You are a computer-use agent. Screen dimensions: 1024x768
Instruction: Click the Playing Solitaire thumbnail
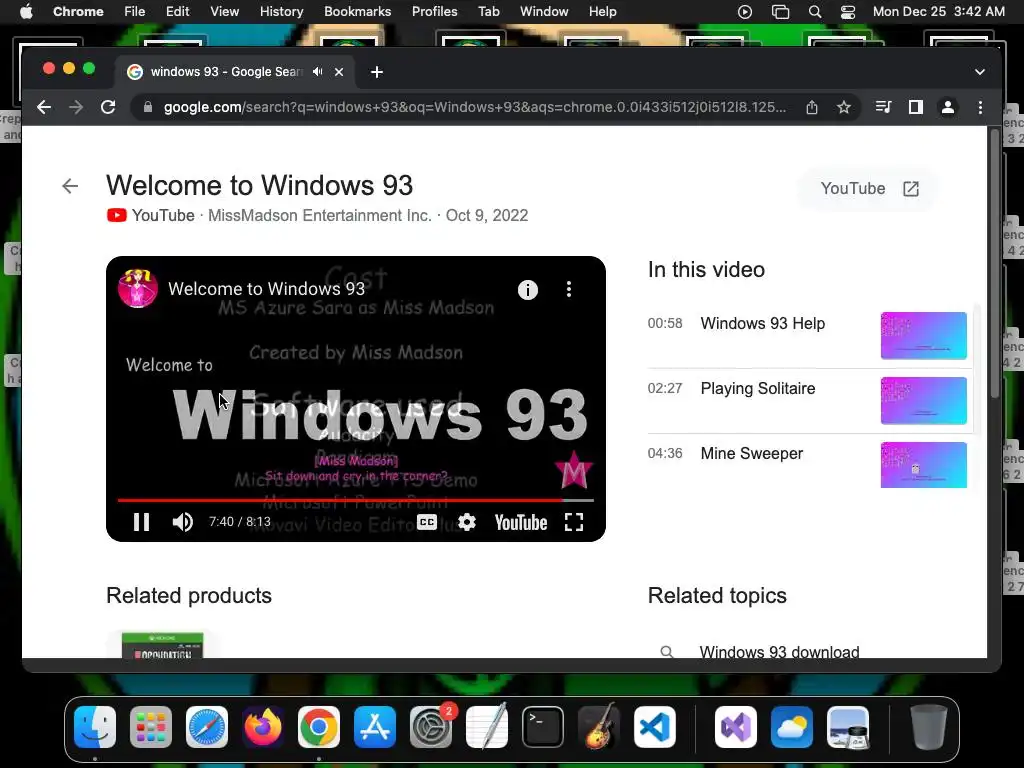[x=923, y=400]
